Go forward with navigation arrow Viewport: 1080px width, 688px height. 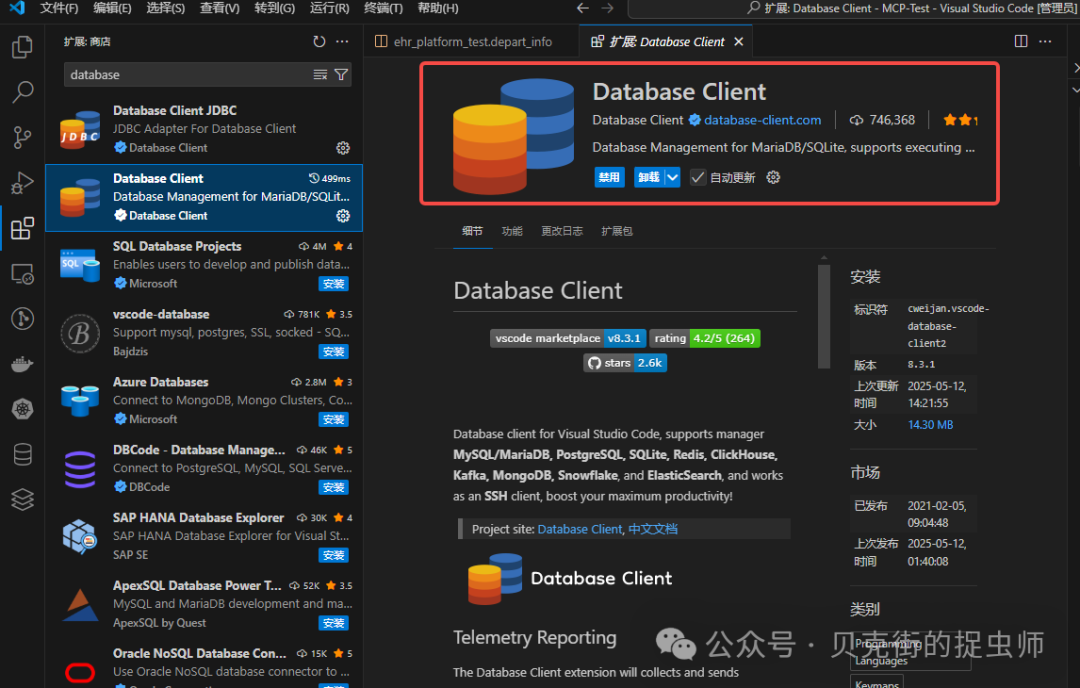[608, 8]
